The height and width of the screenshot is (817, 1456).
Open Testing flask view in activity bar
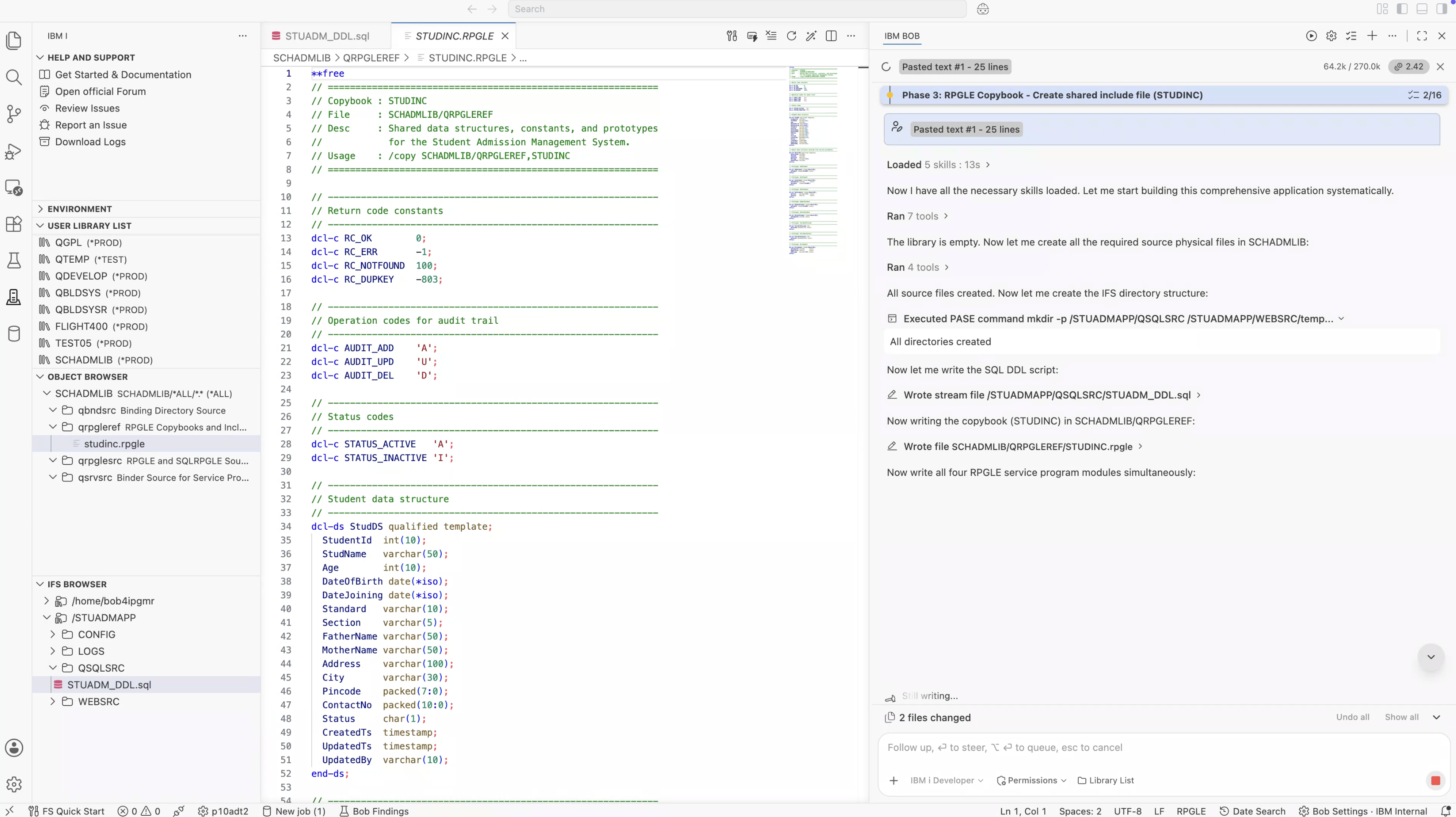[14, 260]
